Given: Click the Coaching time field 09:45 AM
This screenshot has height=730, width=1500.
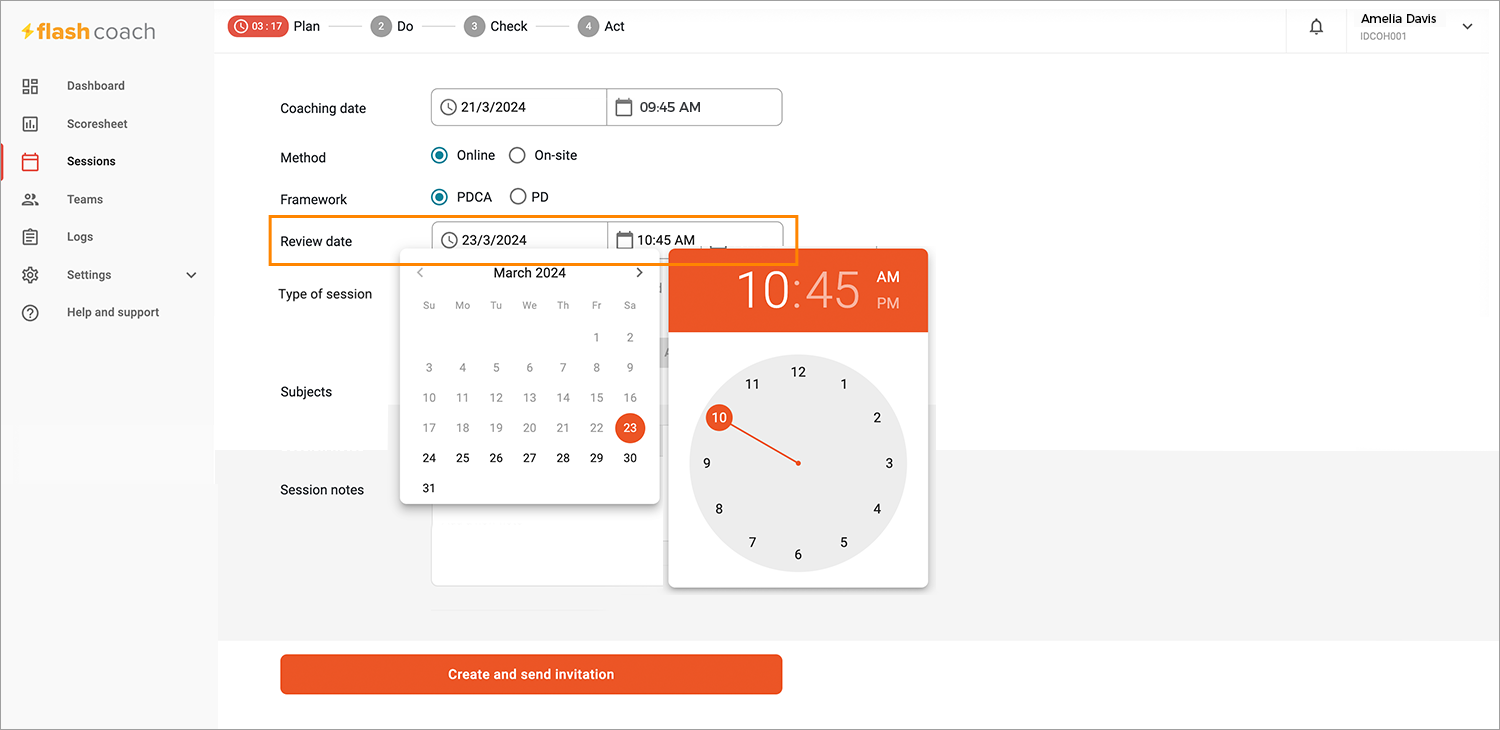Looking at the screenshot, I should pyautogui.click(x=694, y=107).
